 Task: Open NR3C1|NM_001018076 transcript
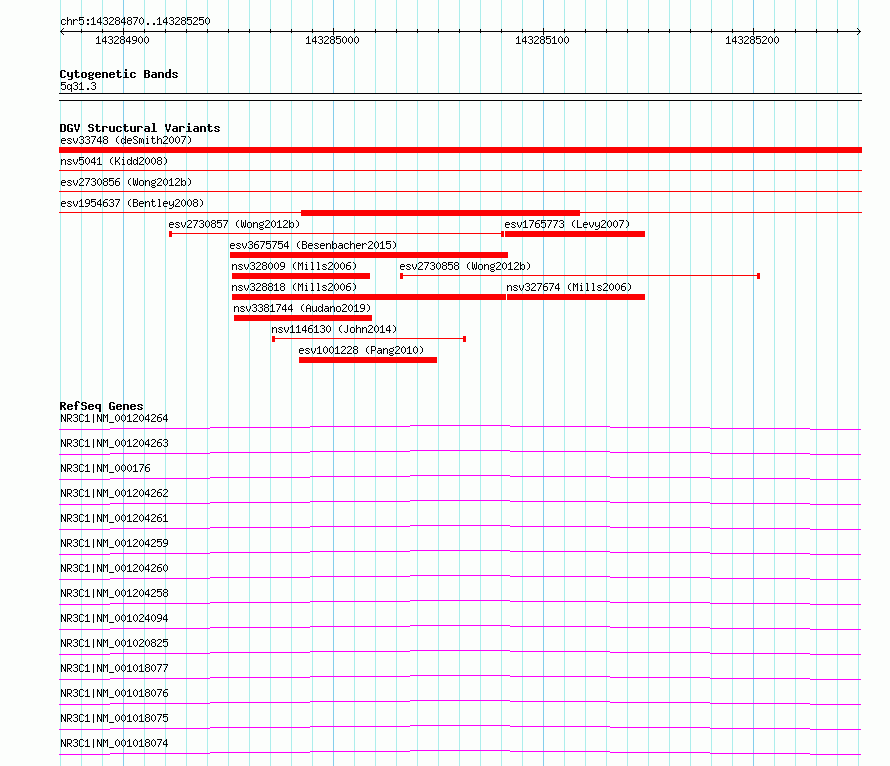(114, 693)
